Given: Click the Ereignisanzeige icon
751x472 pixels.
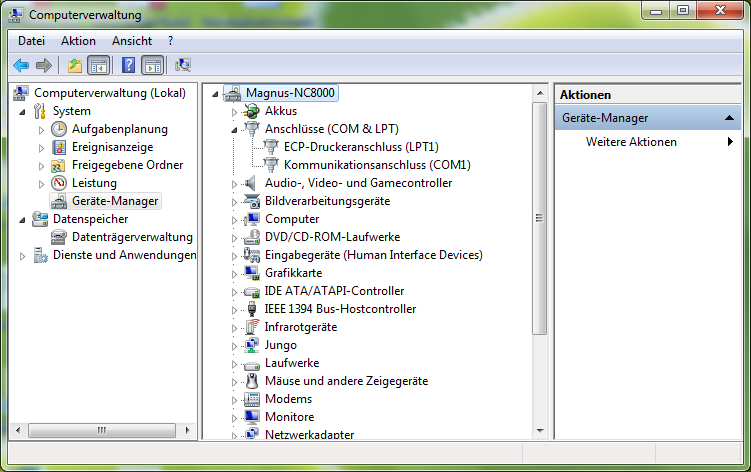Looking at the screenshot, I should (59, 147).
